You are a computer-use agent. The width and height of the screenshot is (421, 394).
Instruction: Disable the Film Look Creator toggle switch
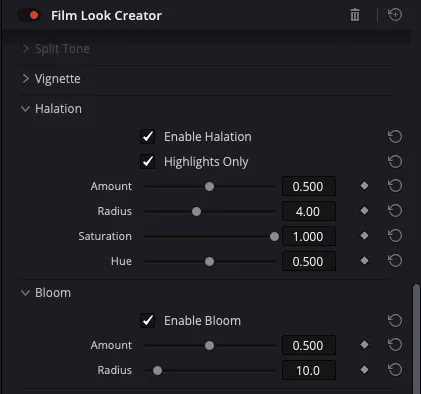pos(29,15)
